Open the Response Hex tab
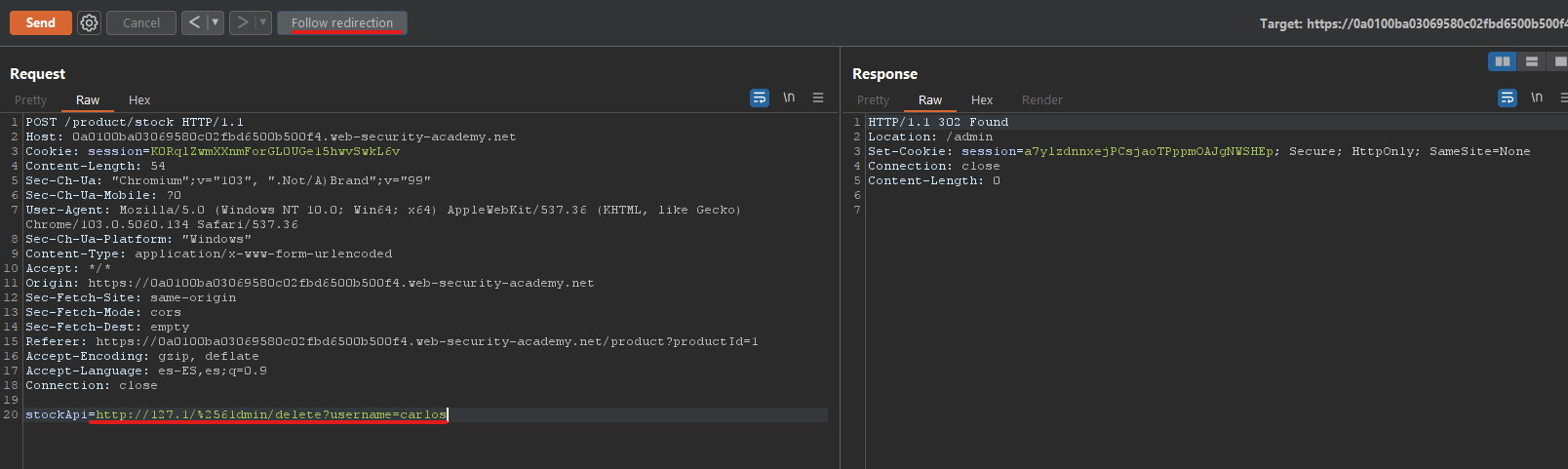Screen dimensions: 1568x469 pos(982,99)
